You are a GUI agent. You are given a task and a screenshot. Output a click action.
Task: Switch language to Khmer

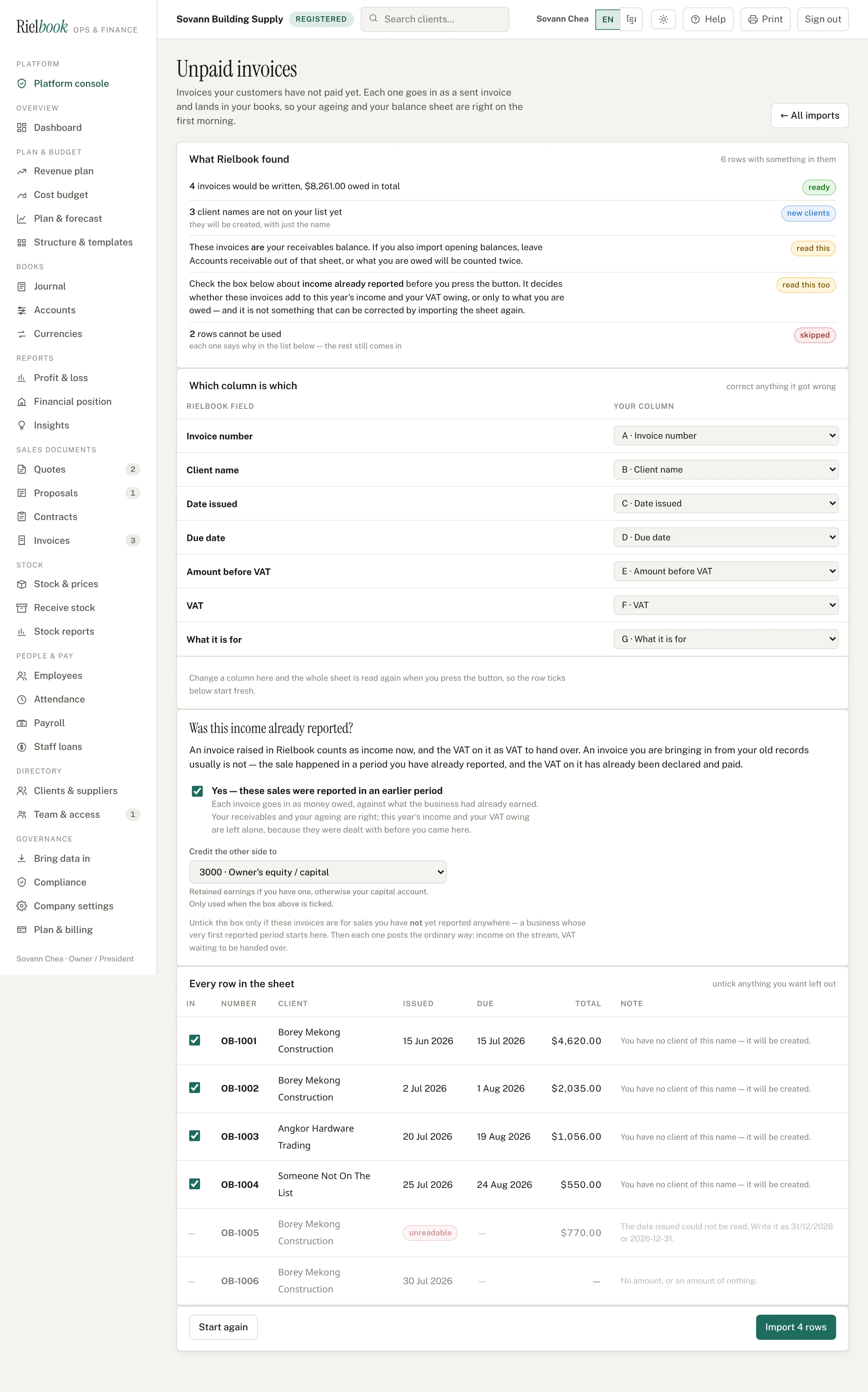click(x=631, y=20)
